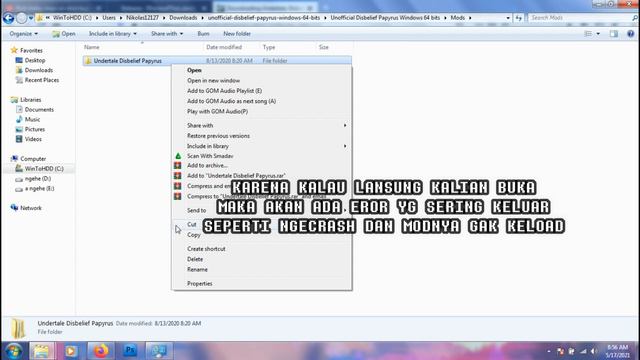This screenshot has width=640, height=360.
Task: Open Photoshop from the taskbar
Action: (130, 351)
